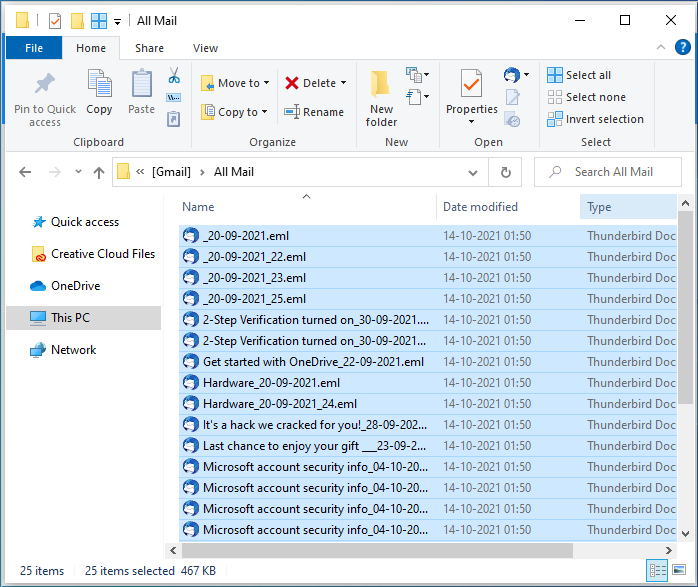Image resolution: width=698 pixels, height=587 pixels.
Task: Open with Thunderbird icon in ribbon
Action: (511, 75)
